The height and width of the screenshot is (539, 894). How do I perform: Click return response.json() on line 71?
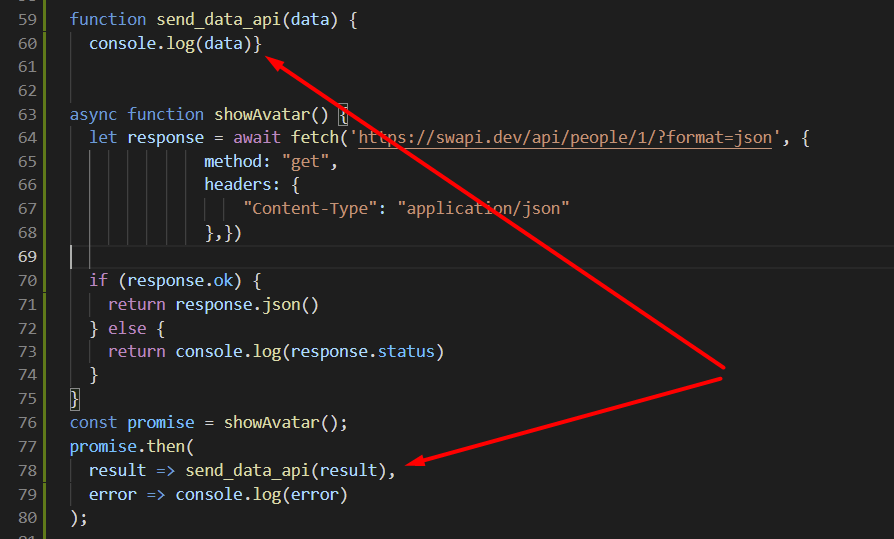pyautogui.click(x=213, y=305)
